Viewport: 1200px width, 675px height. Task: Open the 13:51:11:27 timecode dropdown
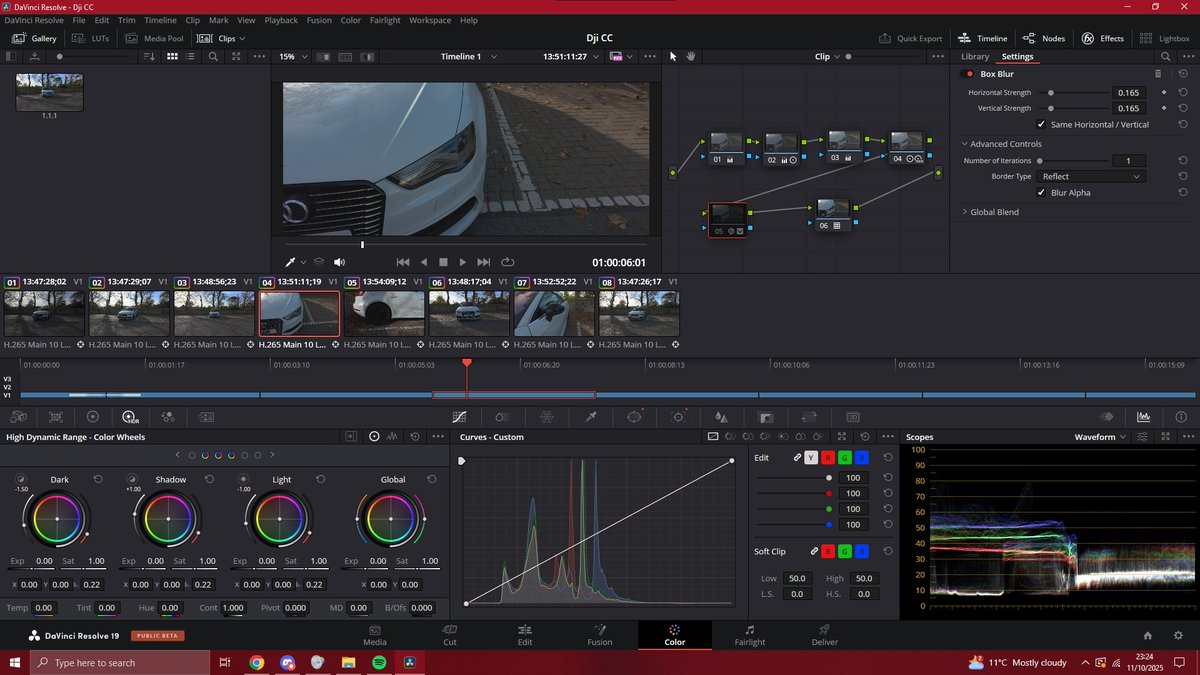point(596,57)
